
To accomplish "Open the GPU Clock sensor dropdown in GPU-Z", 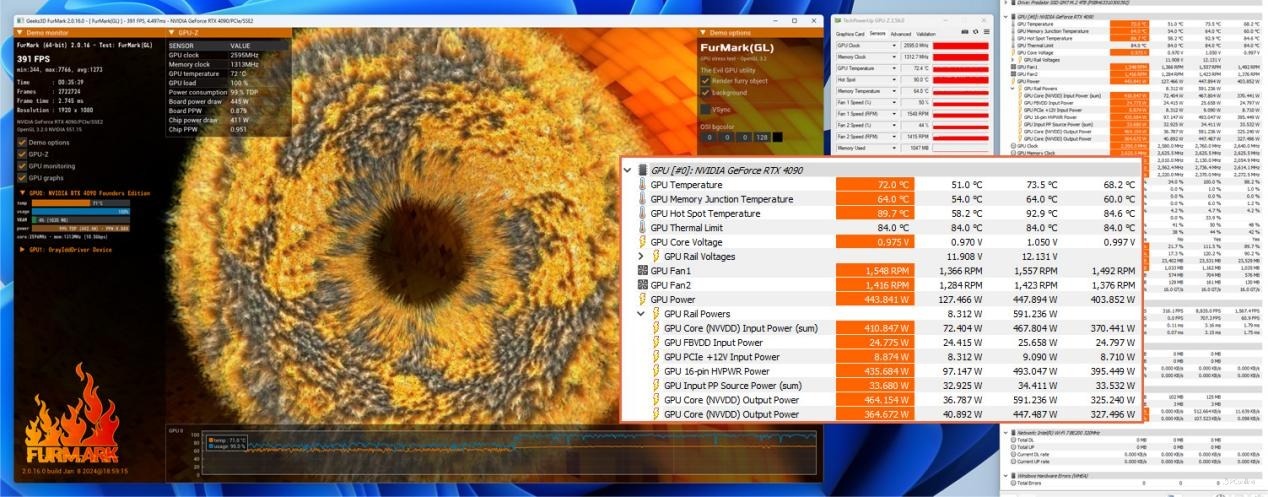I will tap(895, 46).
